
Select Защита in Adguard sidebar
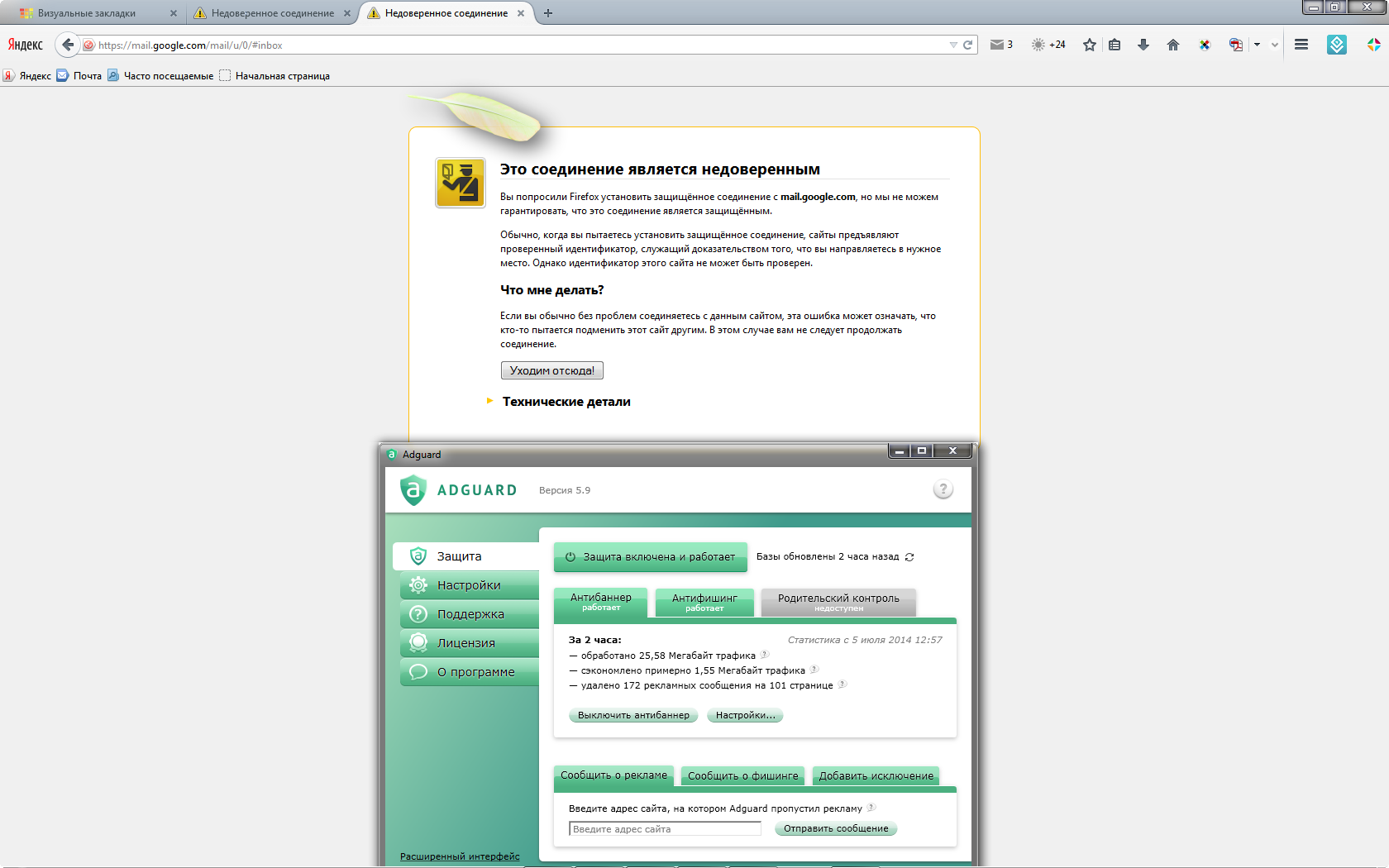466,556
